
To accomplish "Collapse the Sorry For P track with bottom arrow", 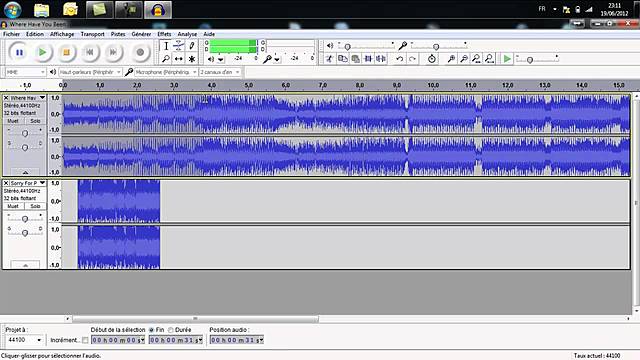I will (x=25, y=265).
